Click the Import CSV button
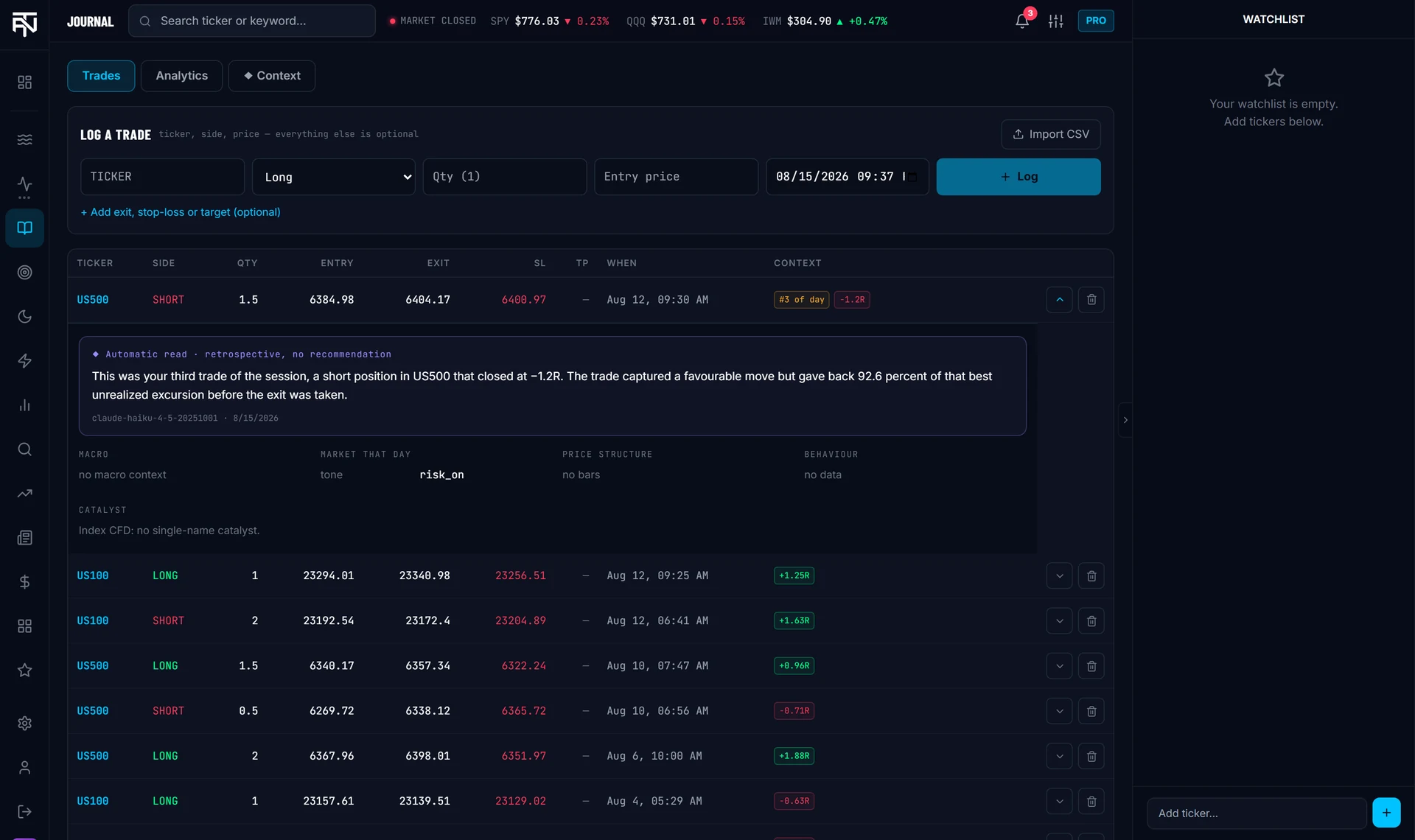The width and height of the screenshot is (1415, 840). (1050, 134)
